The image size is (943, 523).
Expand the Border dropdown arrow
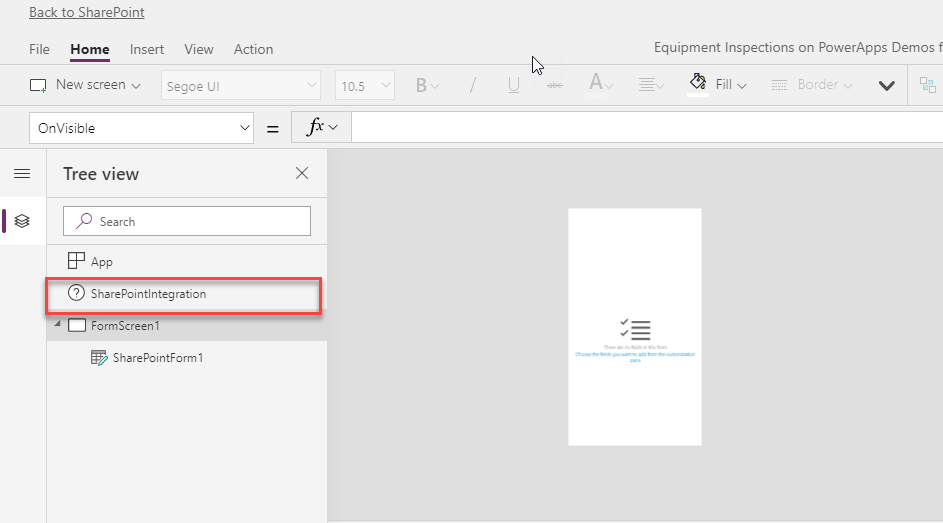point(847,86)
